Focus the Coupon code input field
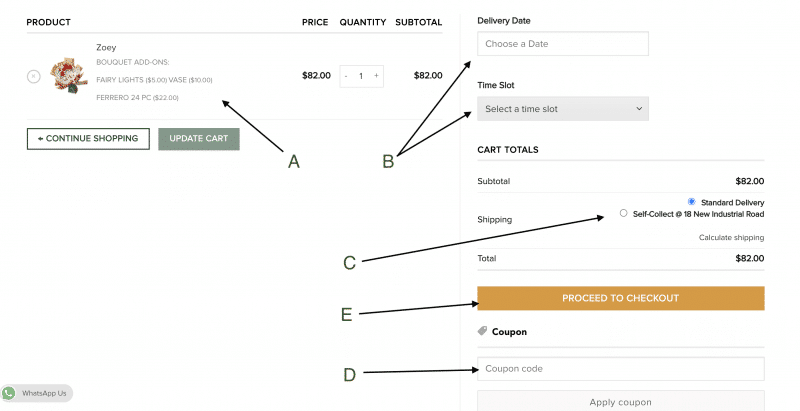Viewport: 800px width, 411px height. (620, 369)
